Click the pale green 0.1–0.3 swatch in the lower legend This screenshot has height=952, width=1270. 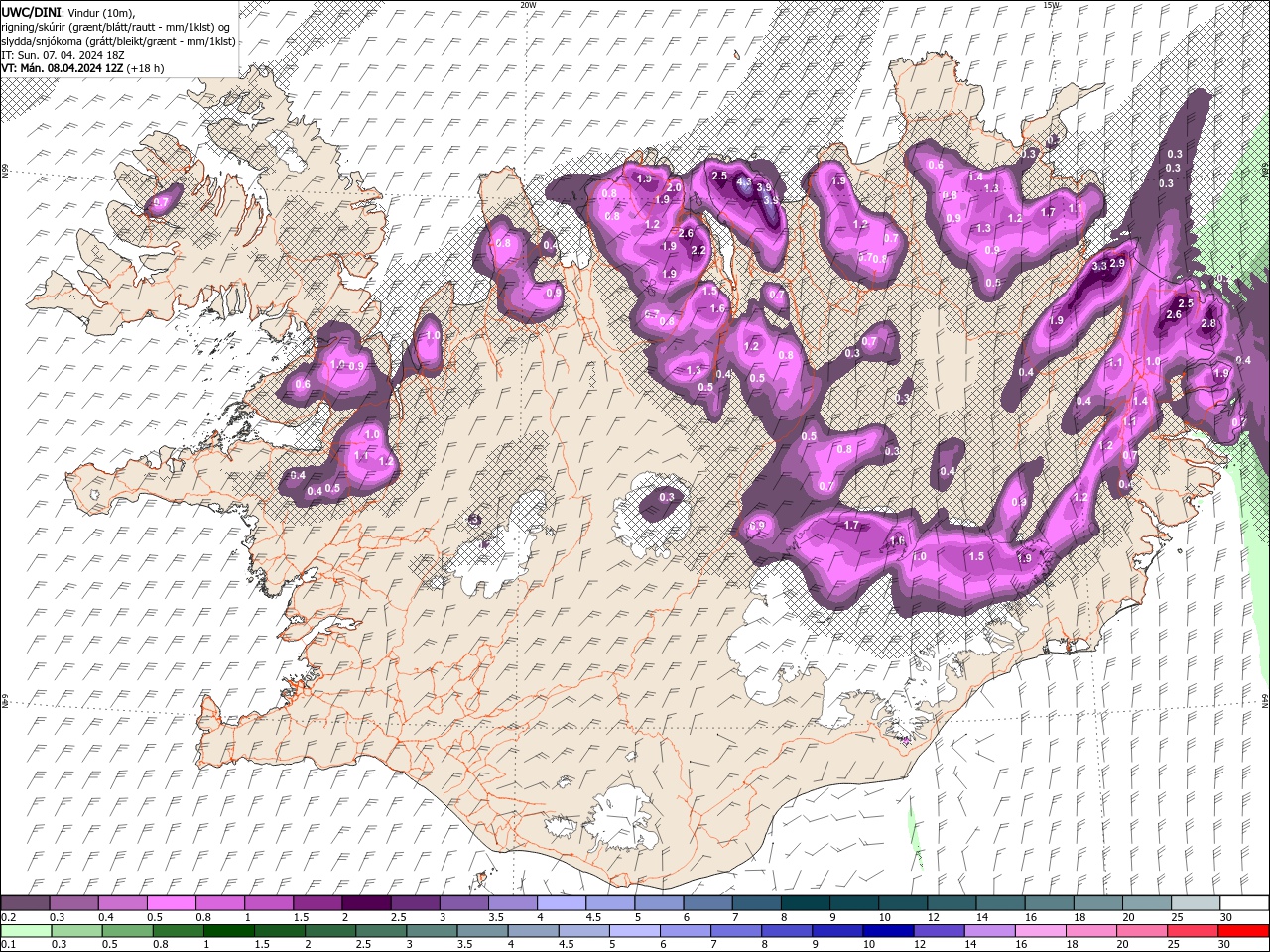[x=26, y=931]
